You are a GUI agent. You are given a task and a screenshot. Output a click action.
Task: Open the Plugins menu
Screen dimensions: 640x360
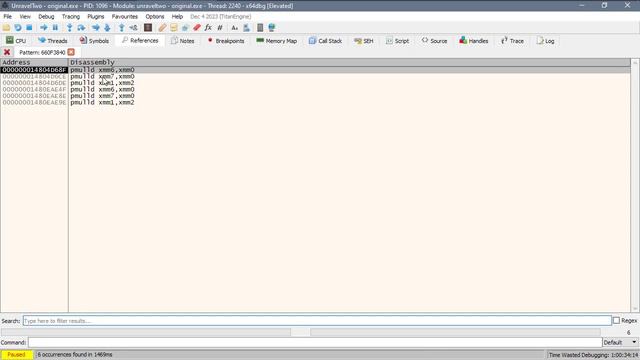coord(96,16)
